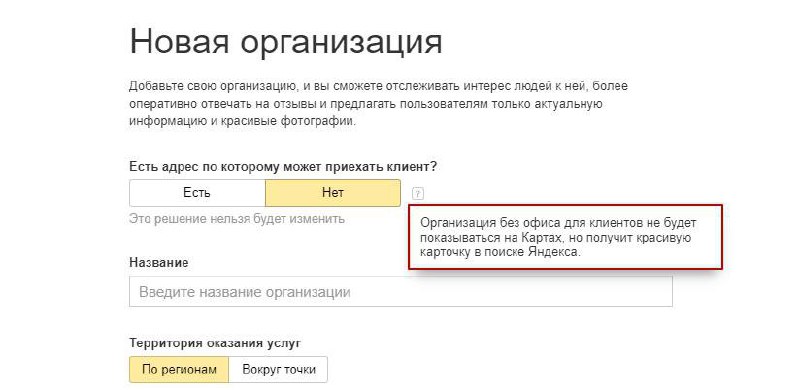Select "Есть" address option
Viewport: 800px width, 390px height.
point(197,193)
